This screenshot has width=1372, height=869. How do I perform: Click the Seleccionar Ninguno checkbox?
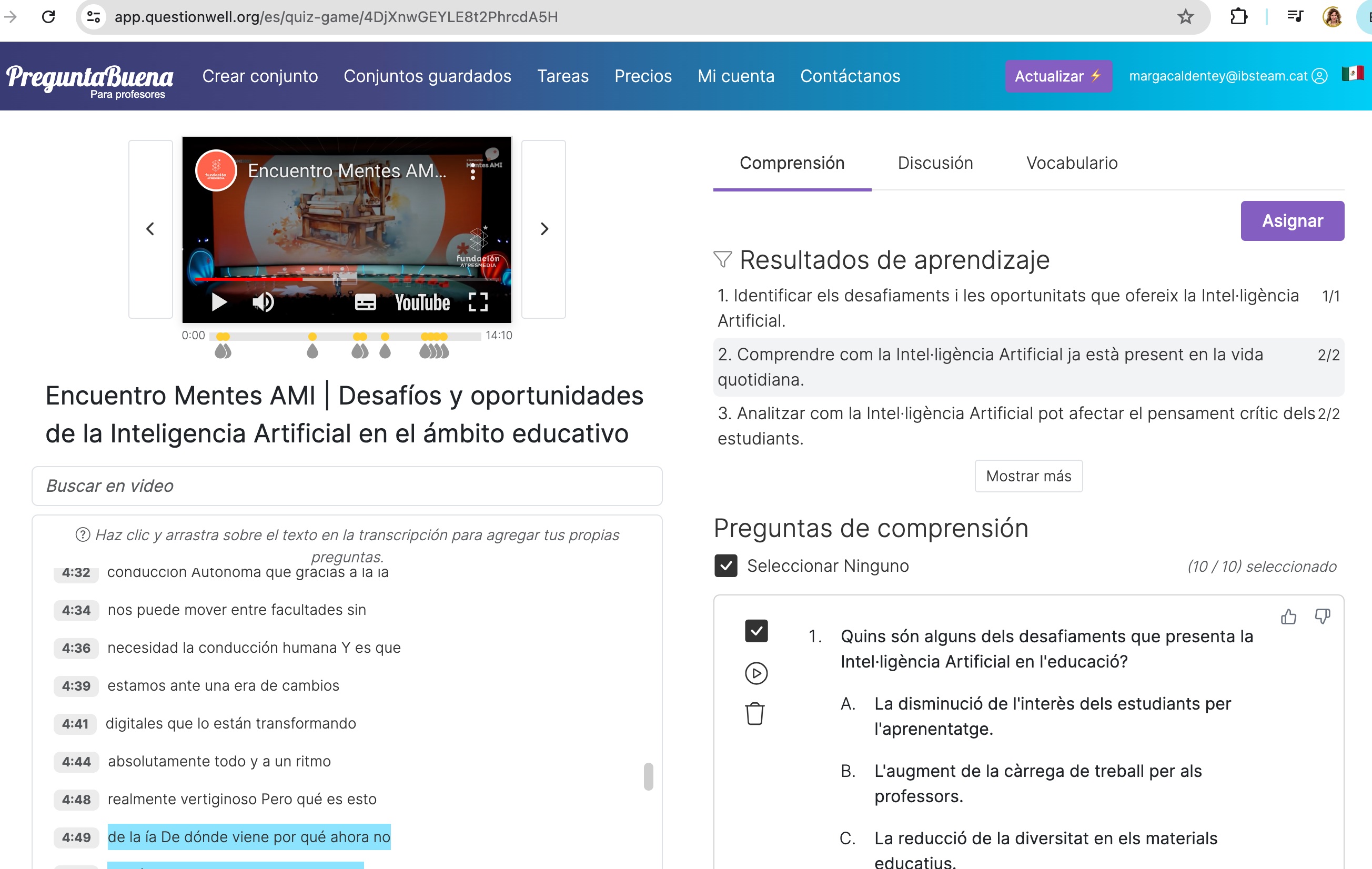click(x=726, y=566)
